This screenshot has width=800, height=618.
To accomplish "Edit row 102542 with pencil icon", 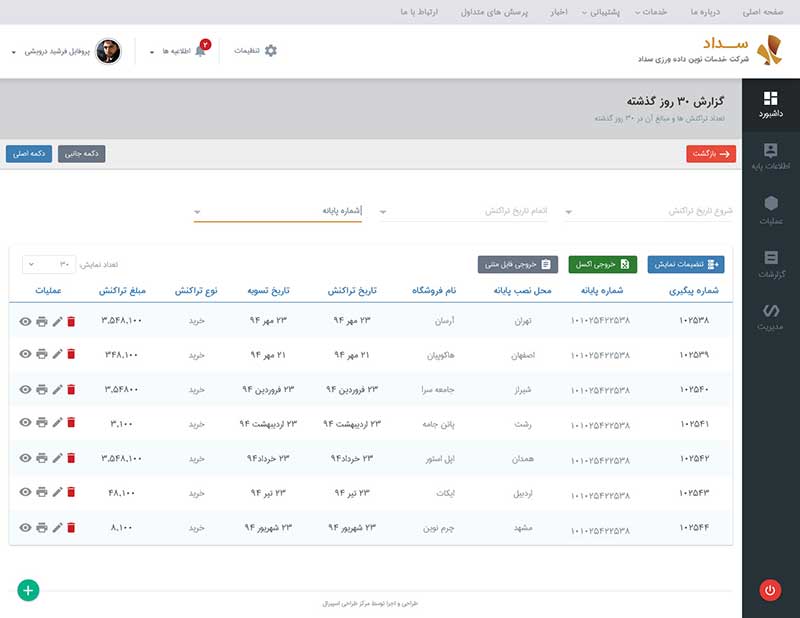I will pyautogui.click(x=57, y=458).
